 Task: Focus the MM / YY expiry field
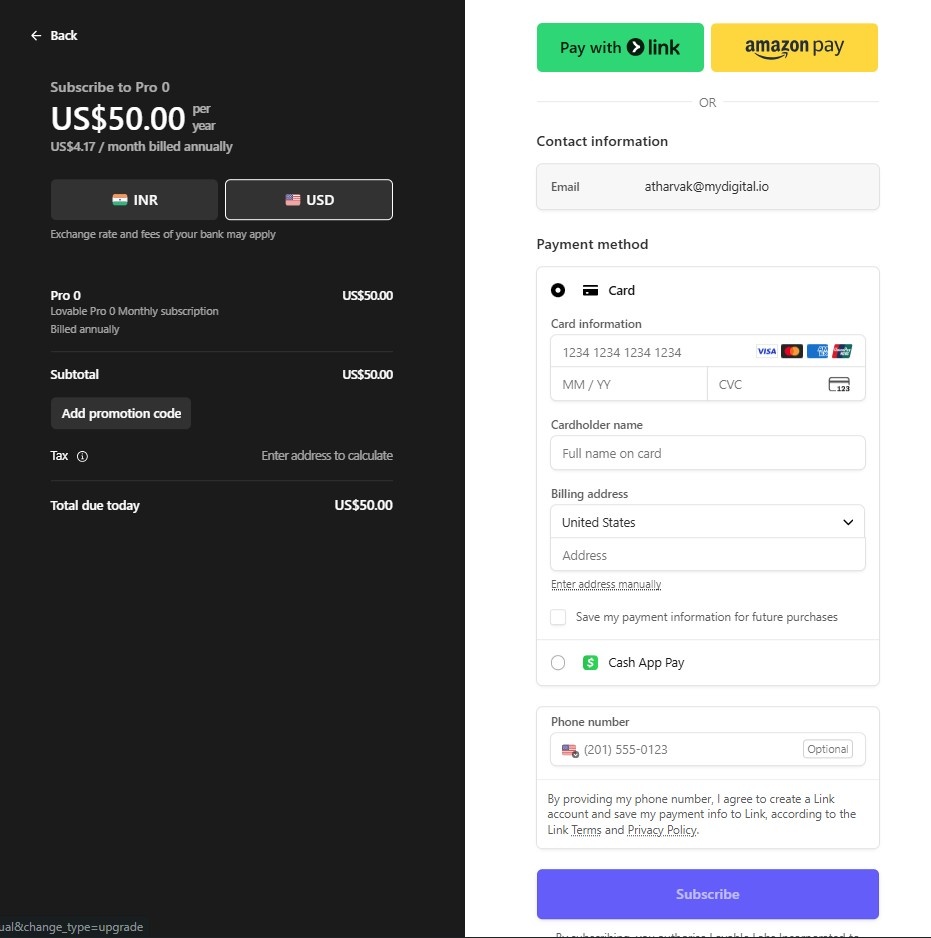[x=629, y=385]
